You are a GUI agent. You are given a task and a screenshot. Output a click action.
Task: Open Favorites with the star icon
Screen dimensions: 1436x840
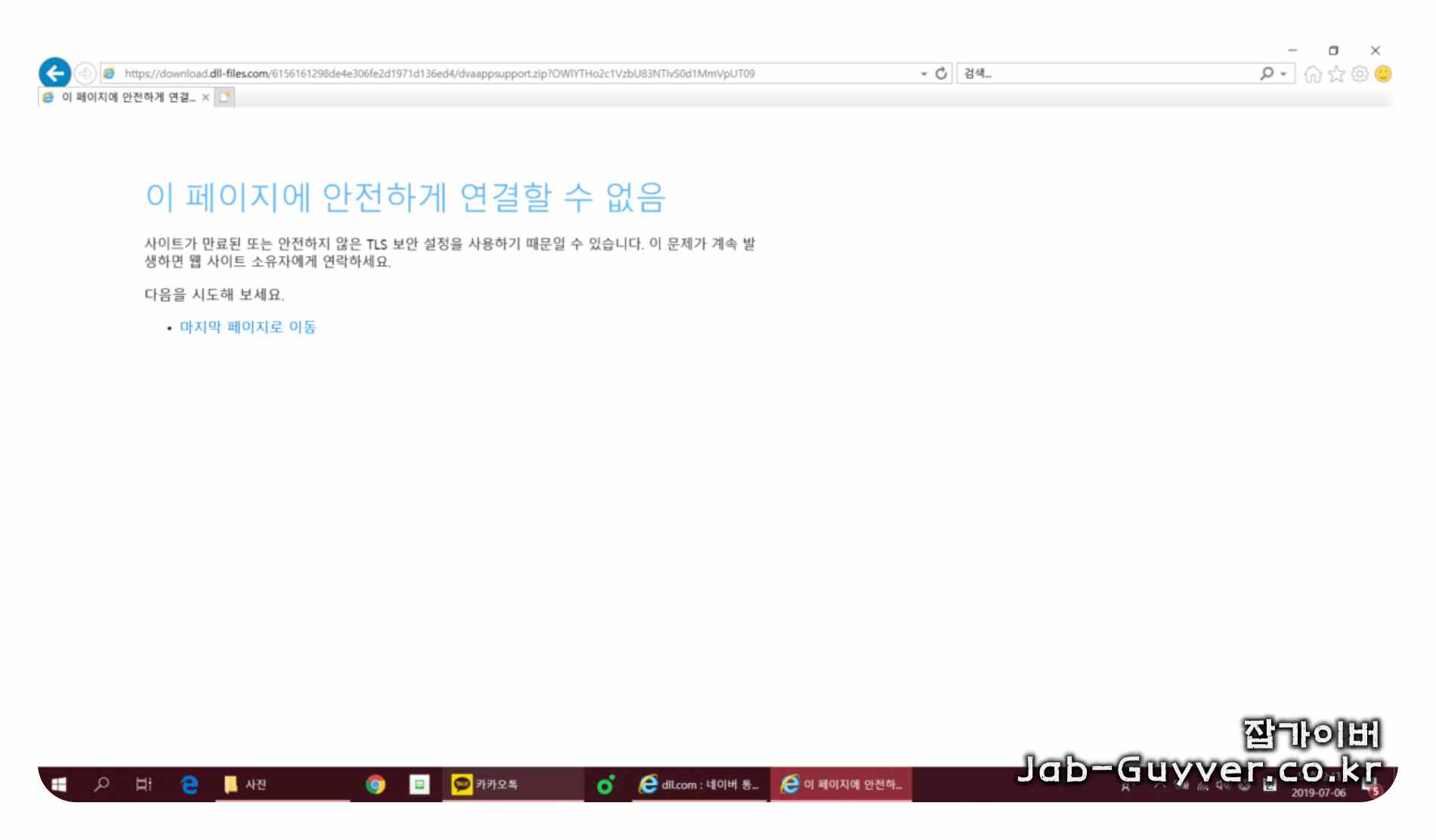tap(1335, 73)
